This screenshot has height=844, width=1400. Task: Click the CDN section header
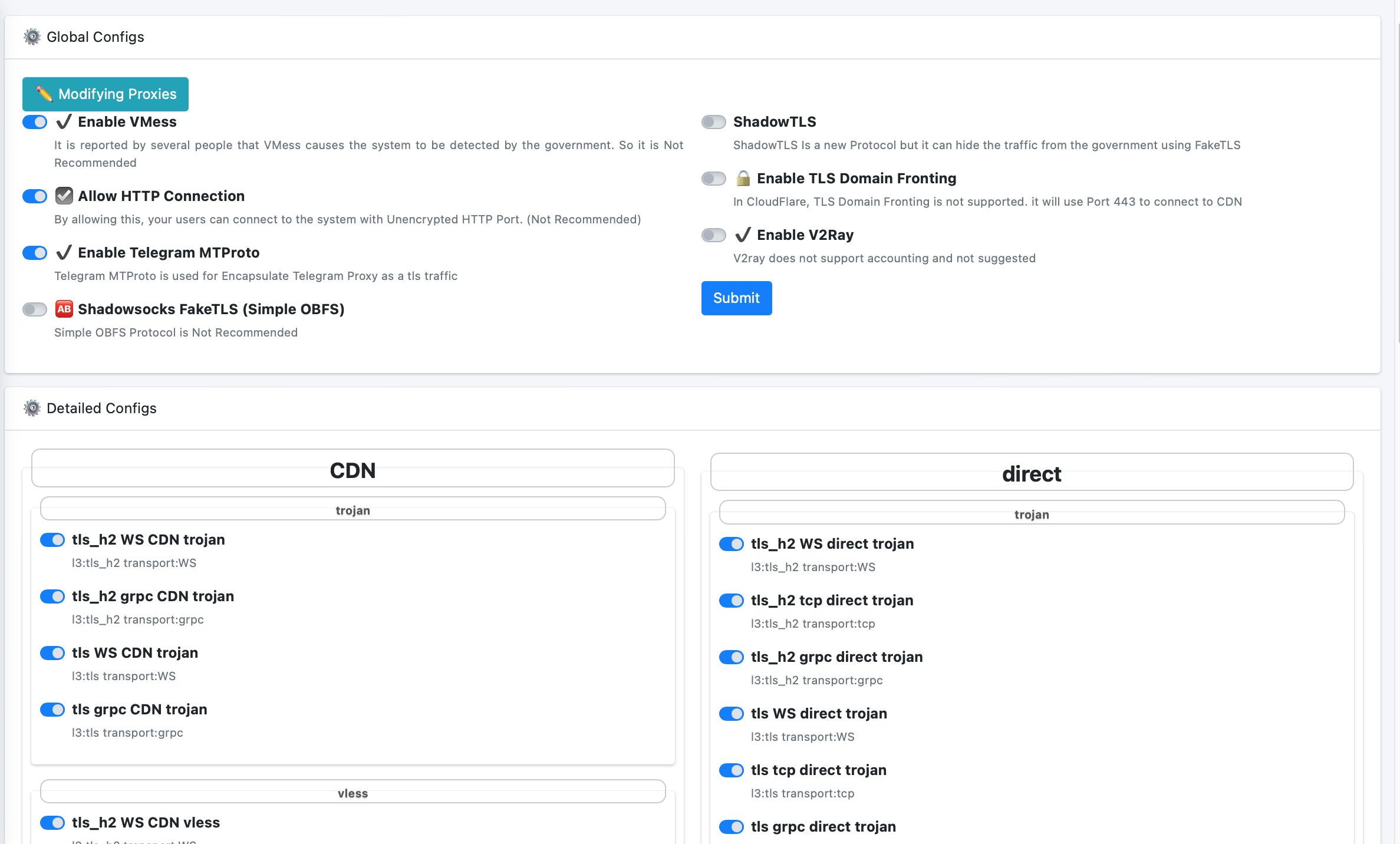[x=353, y=469]
